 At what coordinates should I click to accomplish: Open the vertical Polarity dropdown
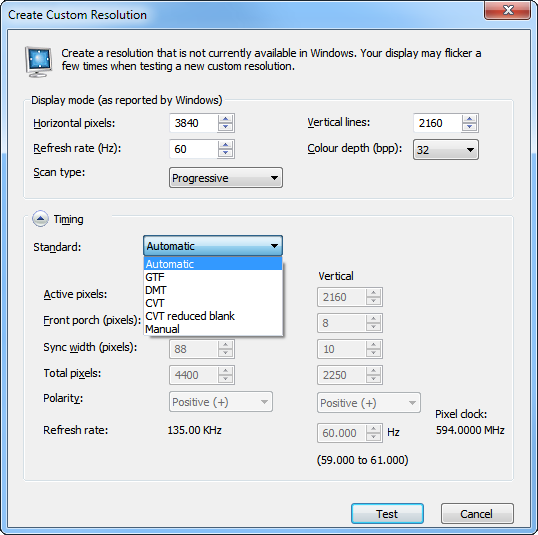(369, 403)
